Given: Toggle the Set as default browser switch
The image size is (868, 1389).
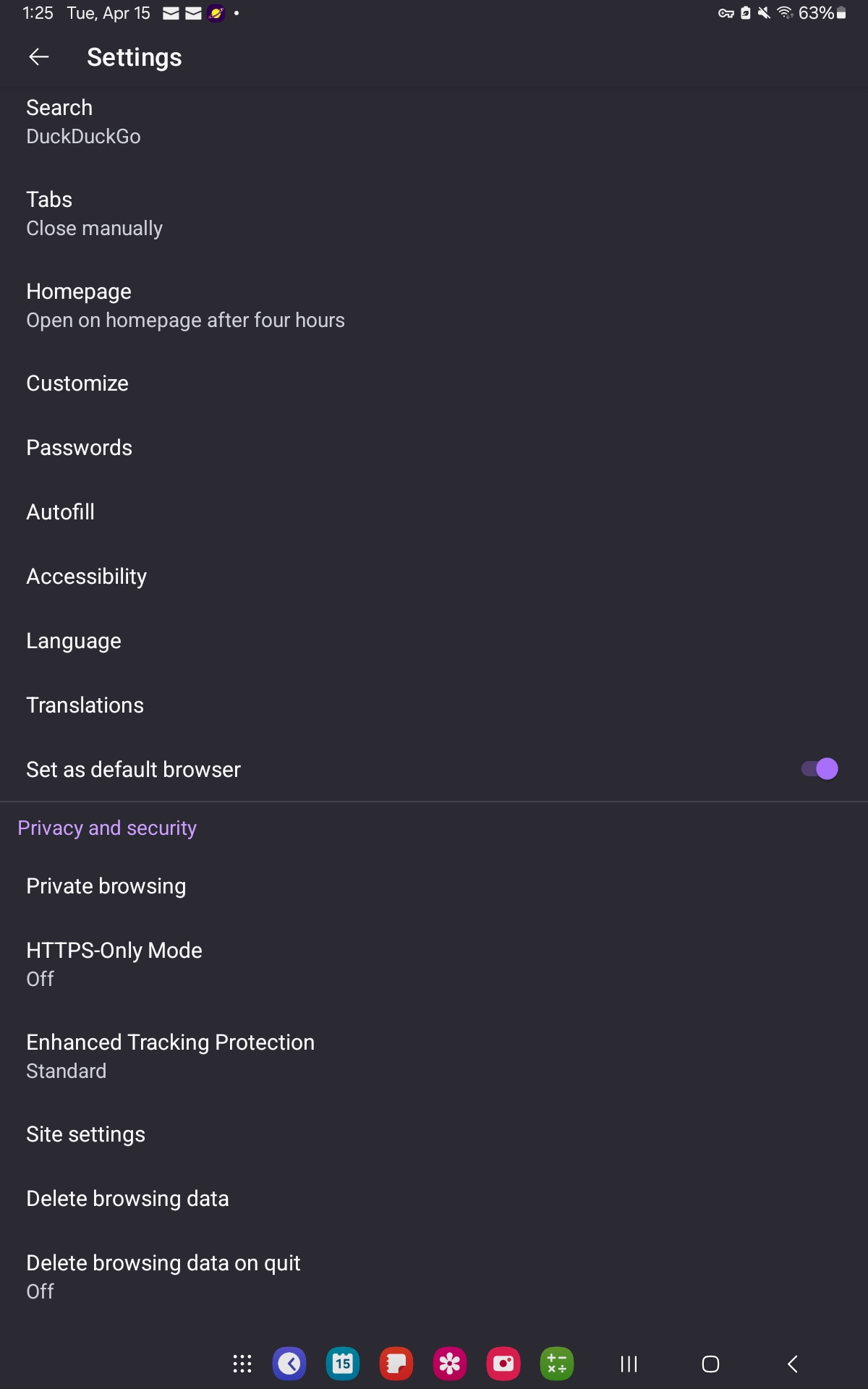Looking at the screenshot, I should point(819,769).
